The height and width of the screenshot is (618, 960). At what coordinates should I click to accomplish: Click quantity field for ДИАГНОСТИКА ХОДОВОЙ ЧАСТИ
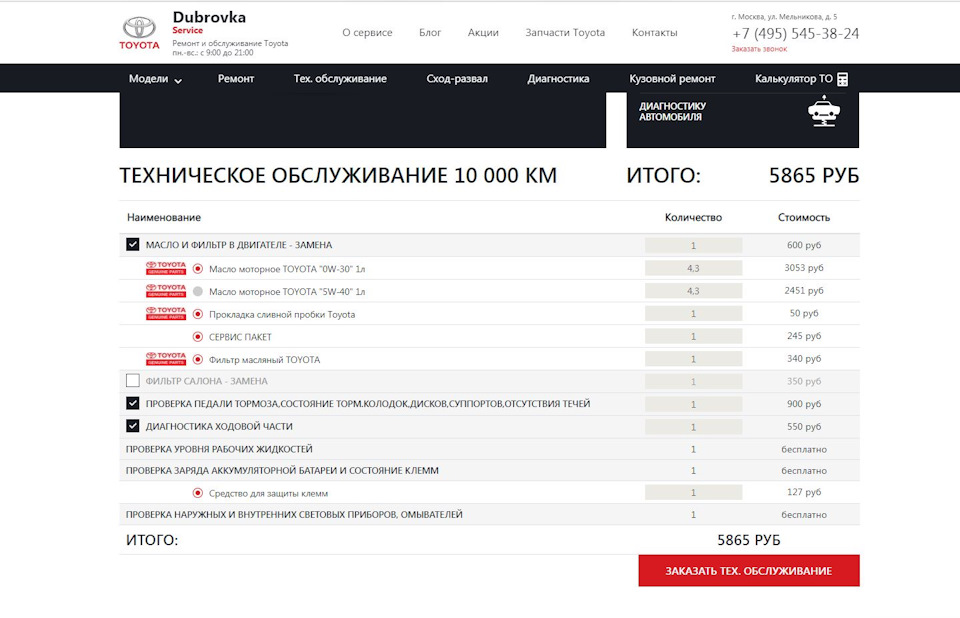pos(693,426)
